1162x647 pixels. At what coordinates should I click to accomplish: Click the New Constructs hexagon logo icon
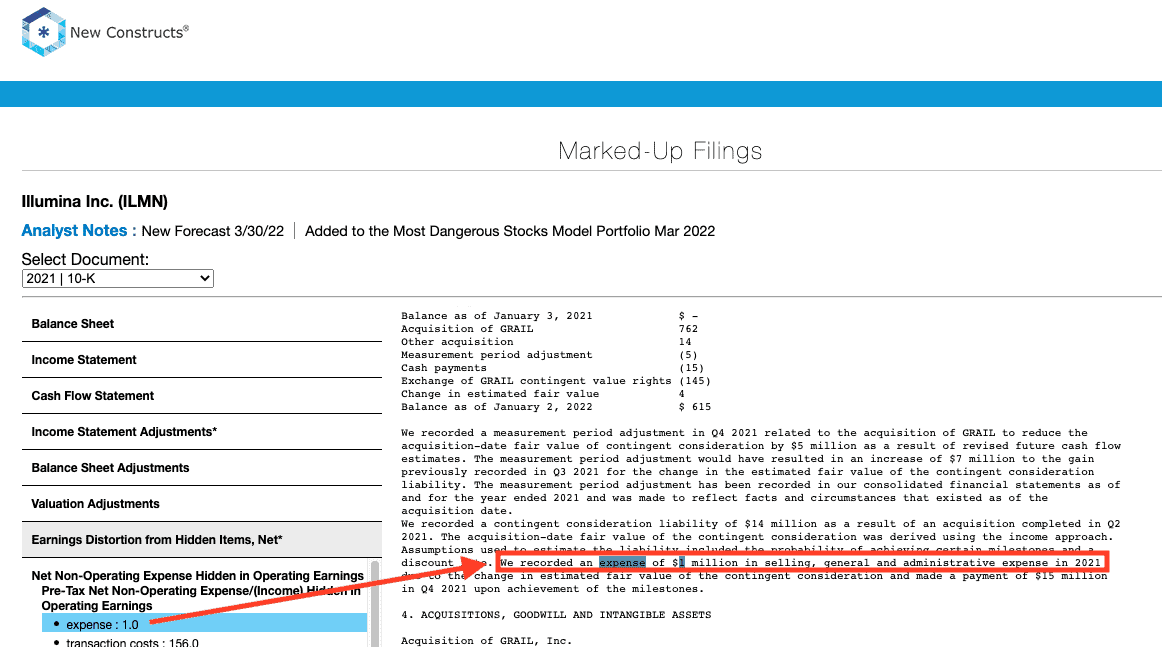[x=44, y=32]
